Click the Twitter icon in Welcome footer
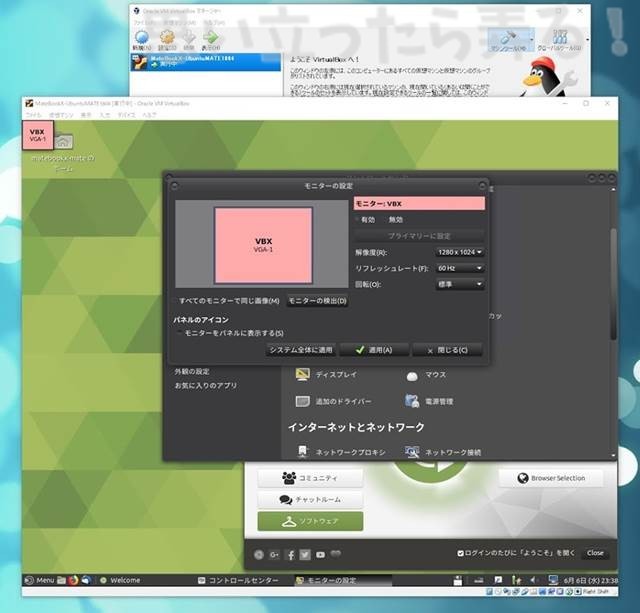The image size is (640, 613). pos(305,554)
